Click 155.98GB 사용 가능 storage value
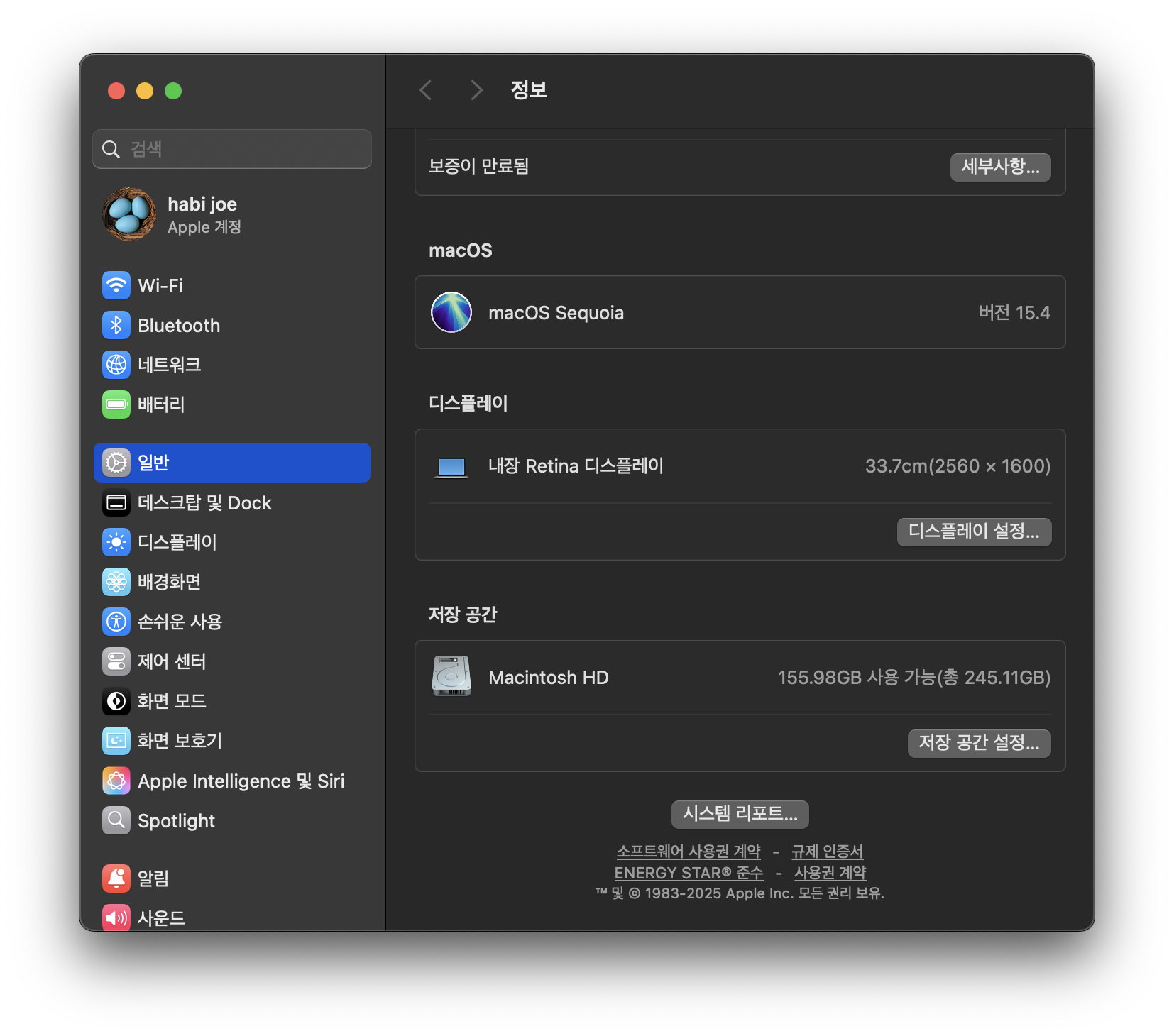This screenshot has height=1036, width=1174. pos(914,678)
